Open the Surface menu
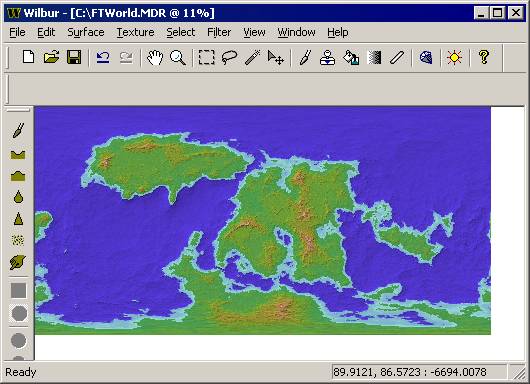 pos(86,32)
